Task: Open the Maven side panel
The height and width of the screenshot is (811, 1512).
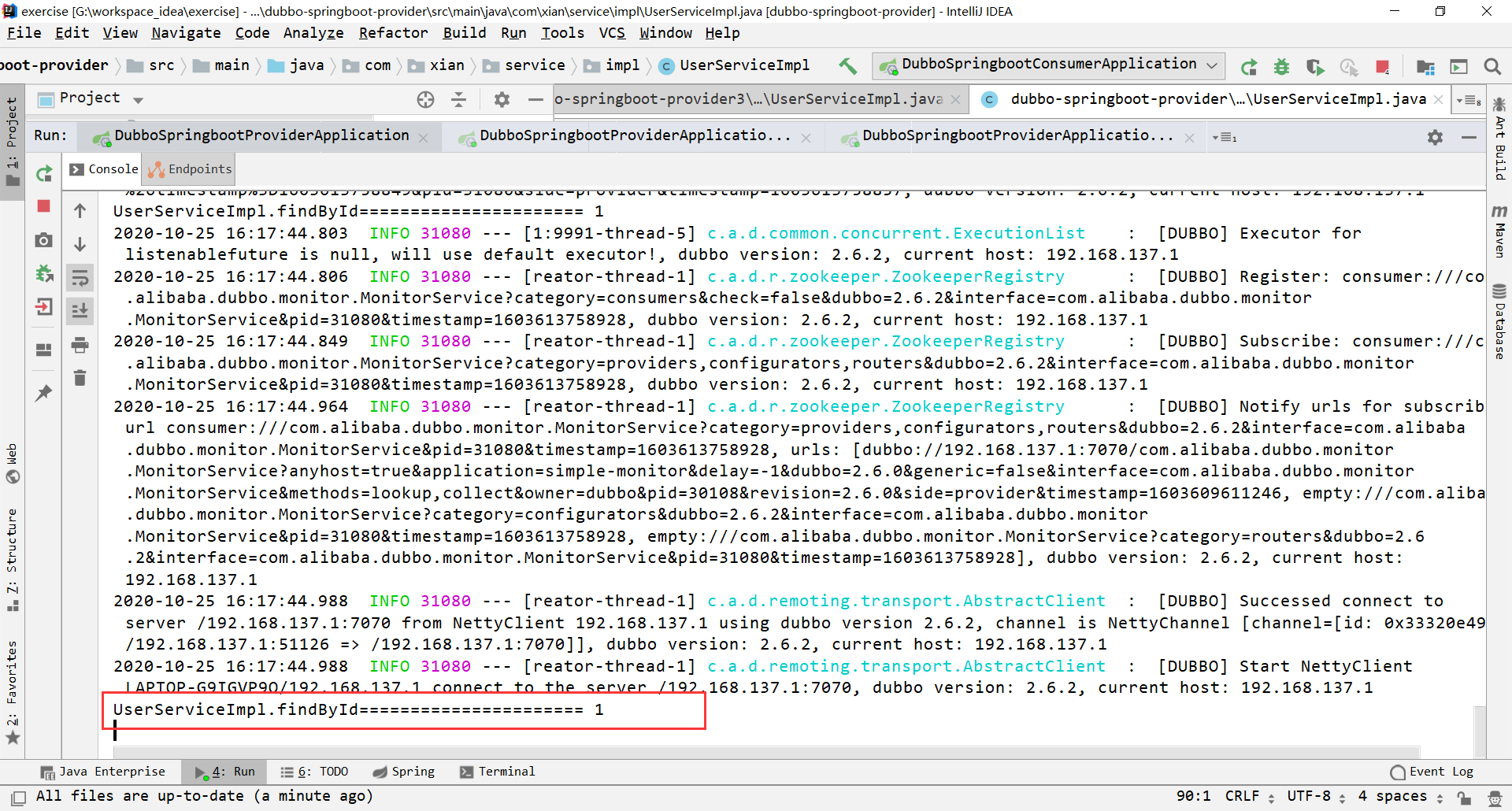Action: pos(1499,231)
